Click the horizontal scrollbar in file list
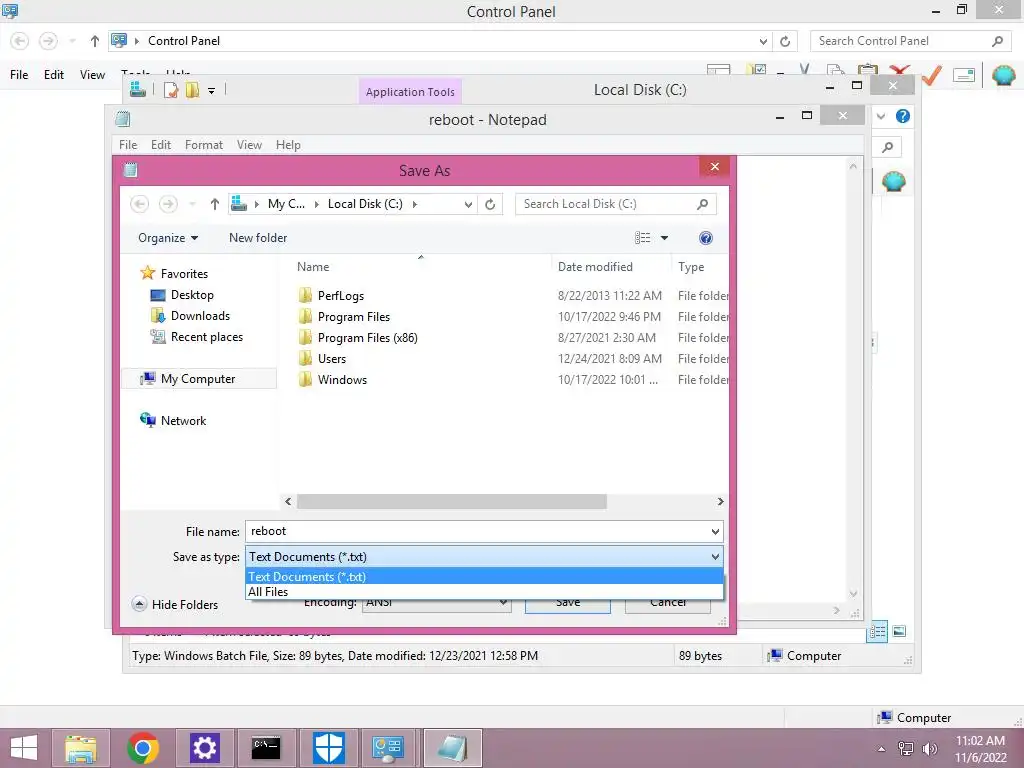The width and height of the screenshot is (1024, 768). (451, 502)
